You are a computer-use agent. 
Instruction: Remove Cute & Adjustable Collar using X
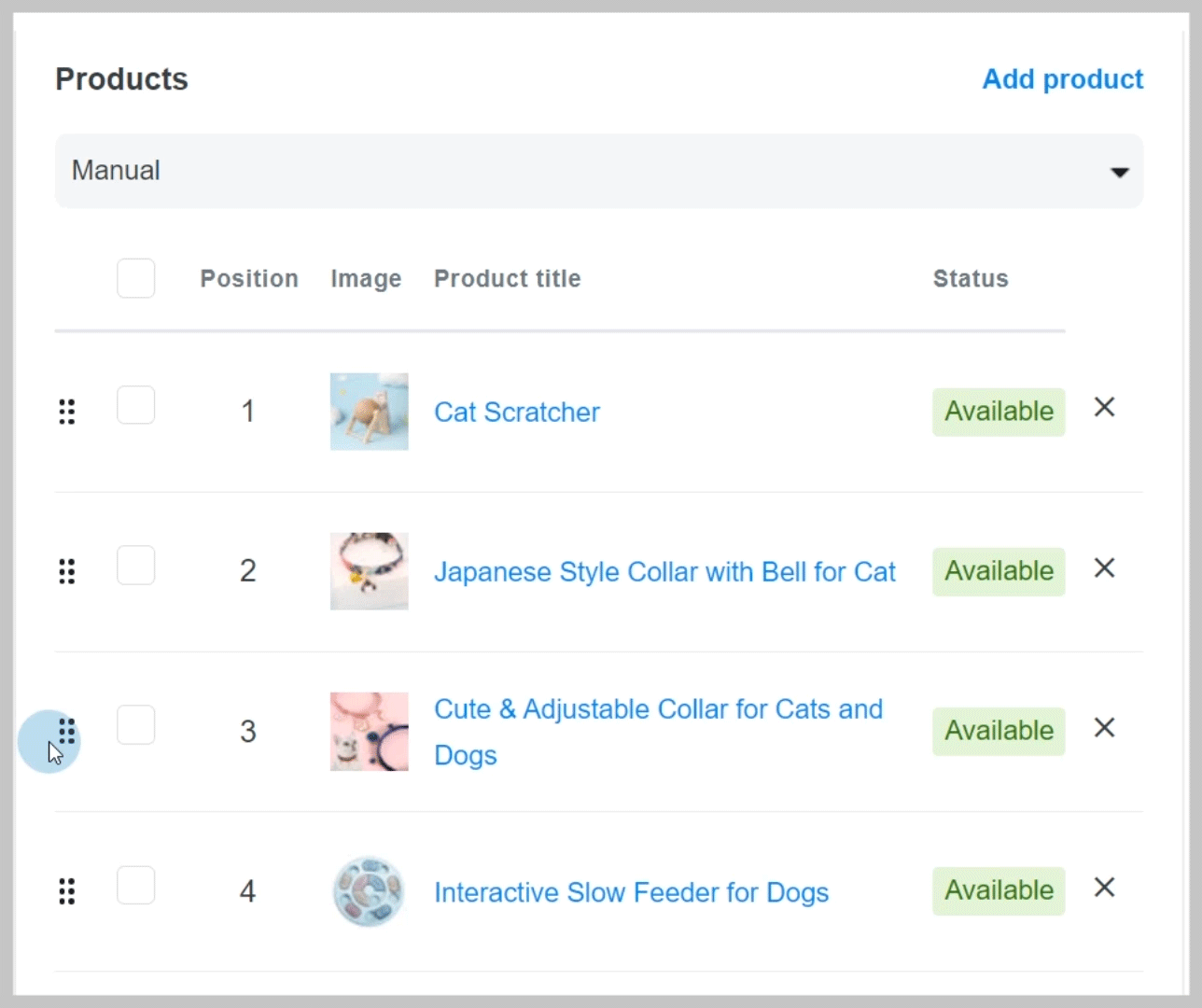pyautogui.click(x=1104, y=728)
